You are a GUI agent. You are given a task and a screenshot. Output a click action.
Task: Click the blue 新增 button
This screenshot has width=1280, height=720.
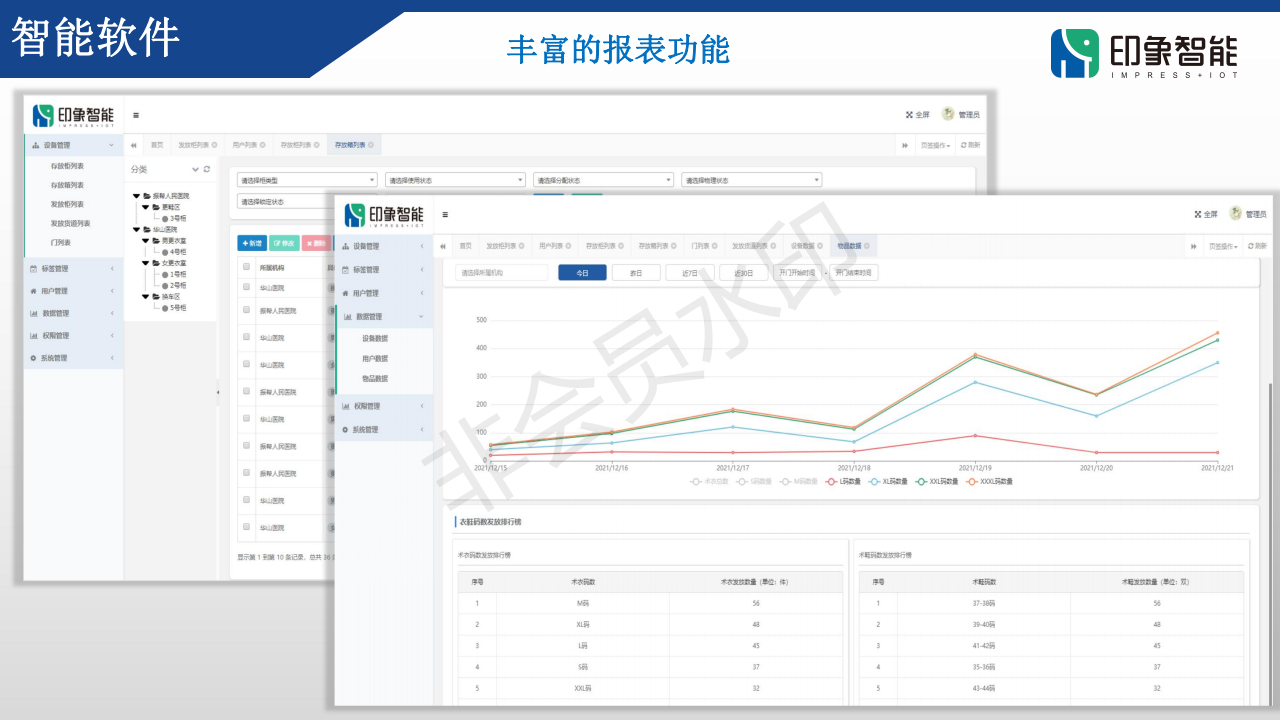click(x=252, y=243)
